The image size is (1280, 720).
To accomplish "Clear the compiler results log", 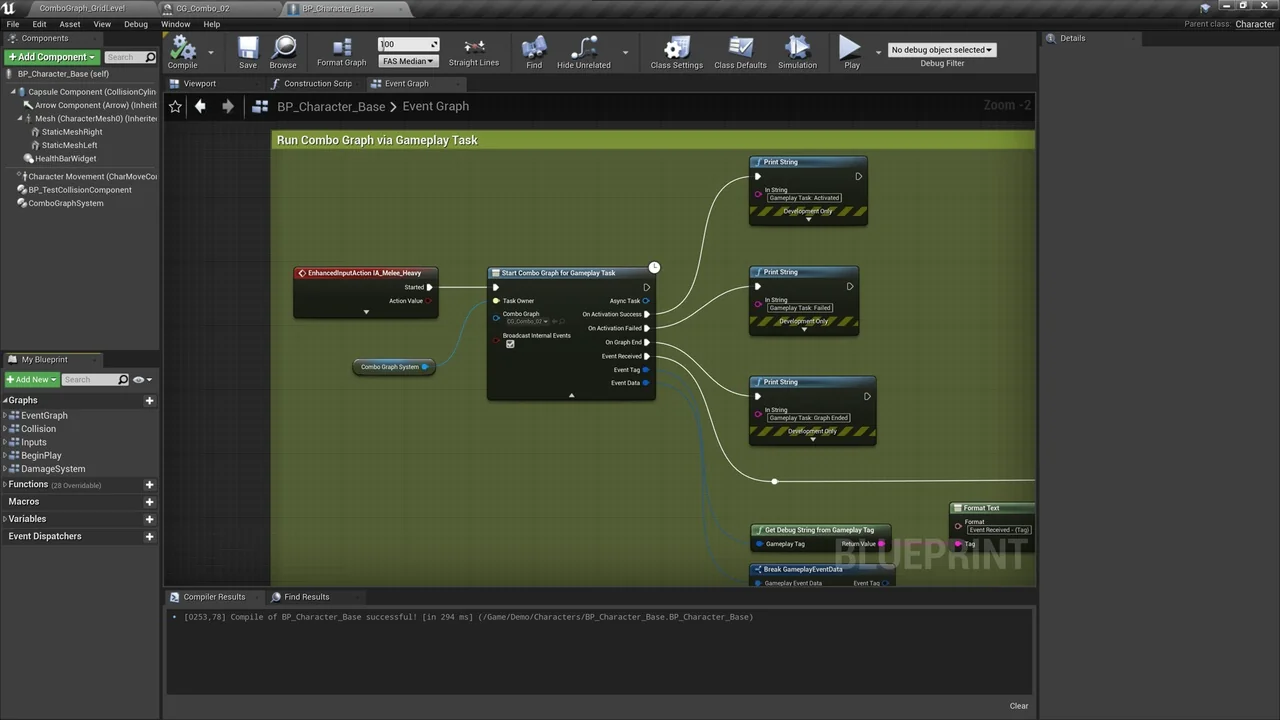I will point(1018,705).
